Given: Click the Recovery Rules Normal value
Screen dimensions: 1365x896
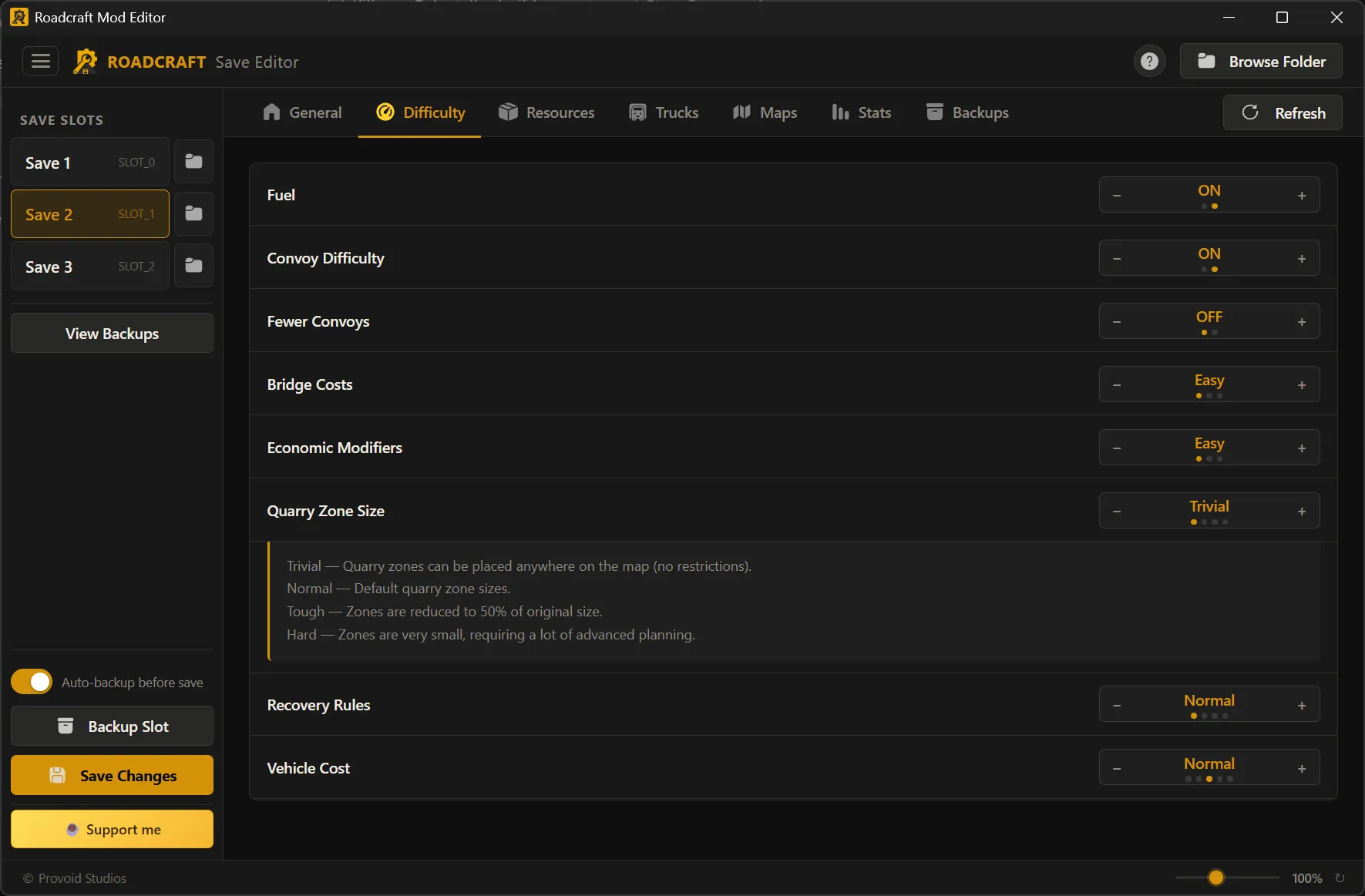Looking at the screenshot, I should tap(1209, 700).
